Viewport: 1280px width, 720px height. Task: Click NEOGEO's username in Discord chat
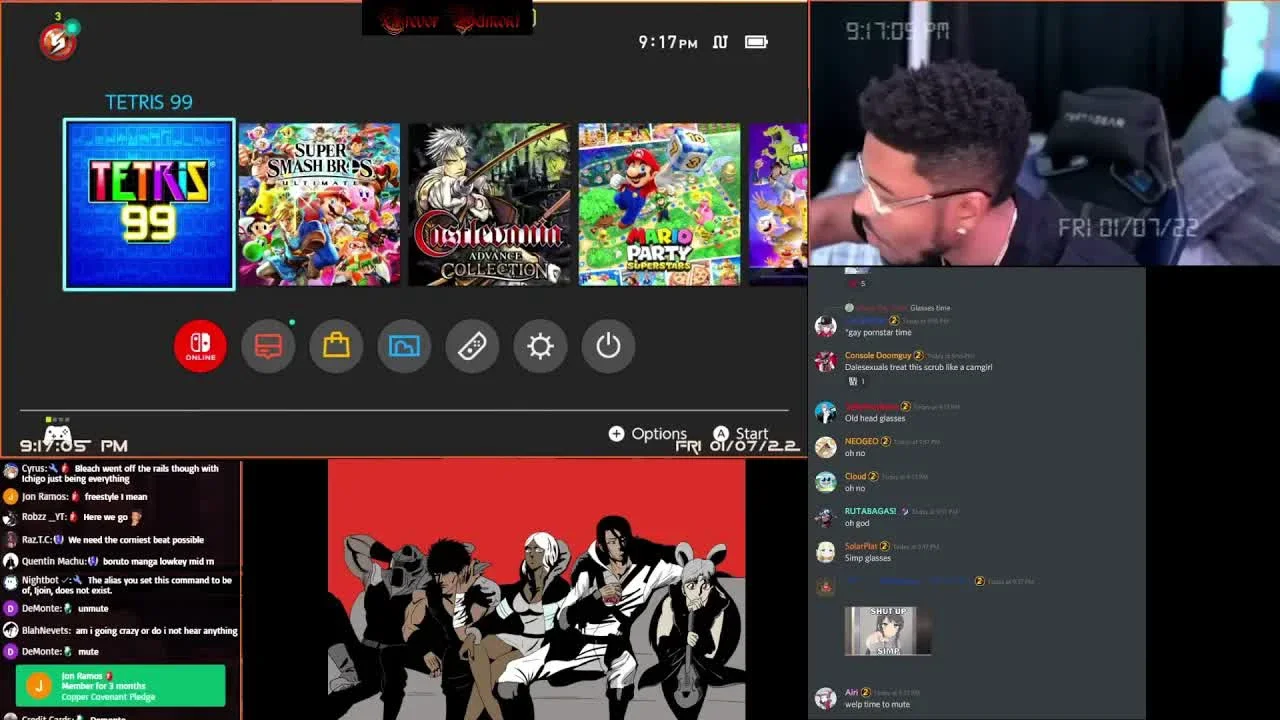pyautogui.click(x=861, y=441)
